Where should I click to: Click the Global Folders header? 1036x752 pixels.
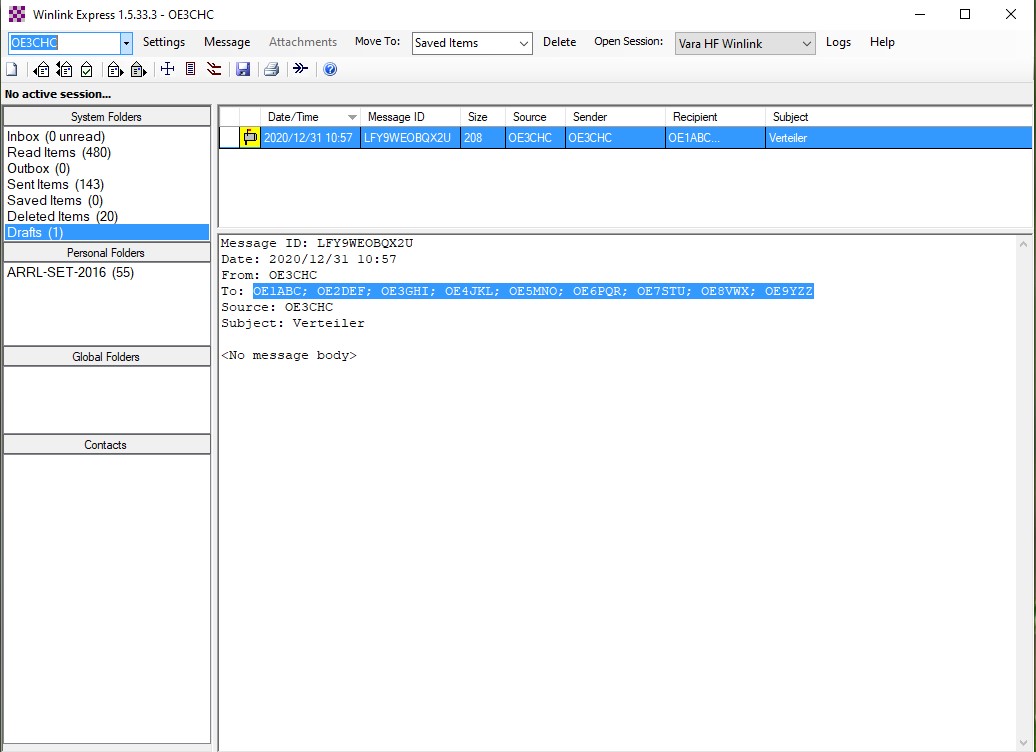pyautogui.click(x=106, y=357)
